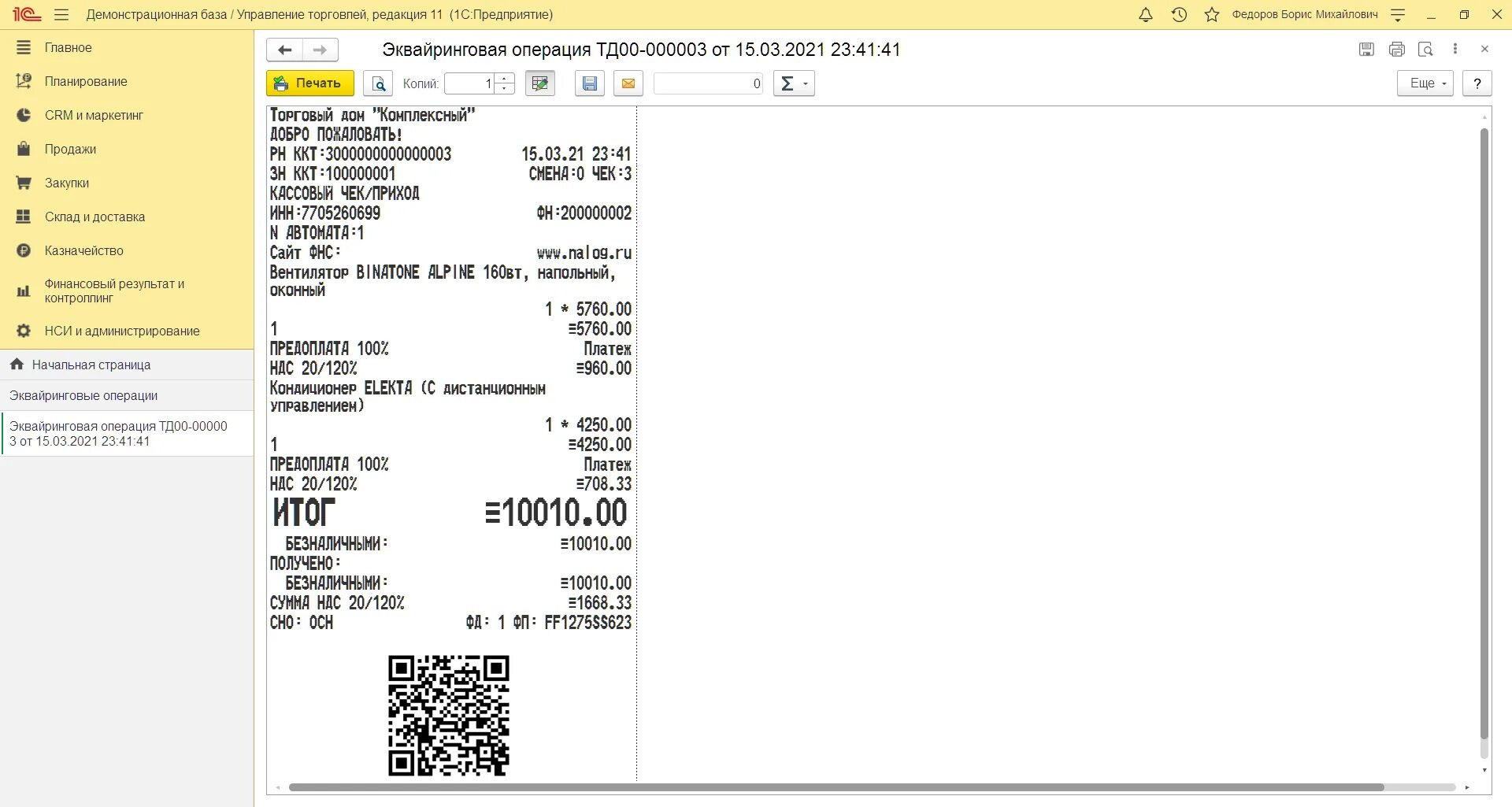Open print preview icon next to Печать
This screenshot has height=807, width=1512.
[378, 83]
